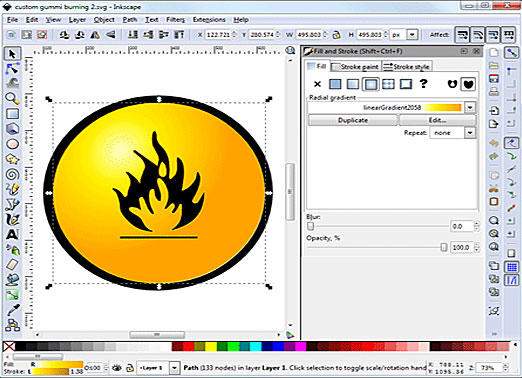Image resolution: width=522 pixels, height=378 pixels.
Task: Select the Node editing tool
Action: 13,69
